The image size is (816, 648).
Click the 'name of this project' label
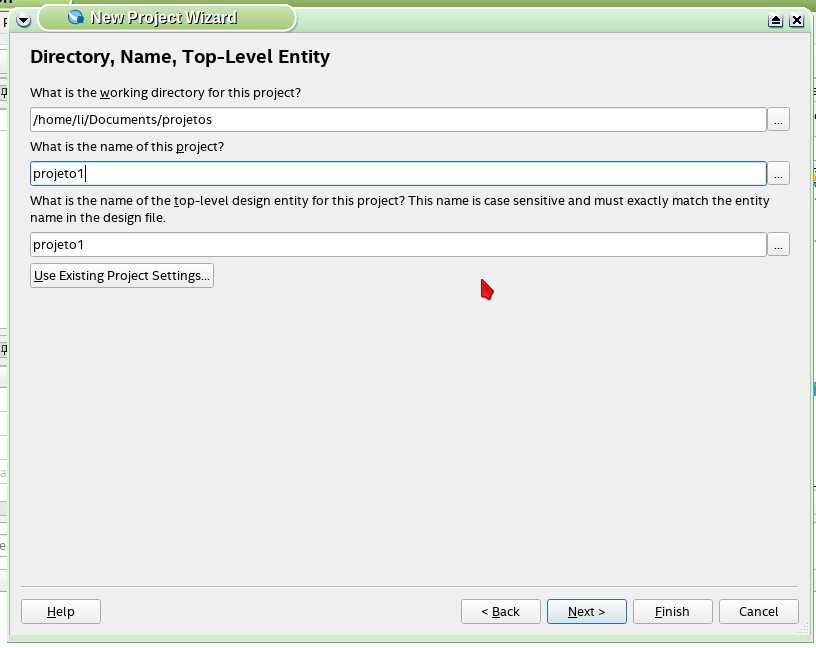pyautogui.click(x=127, y=147)
